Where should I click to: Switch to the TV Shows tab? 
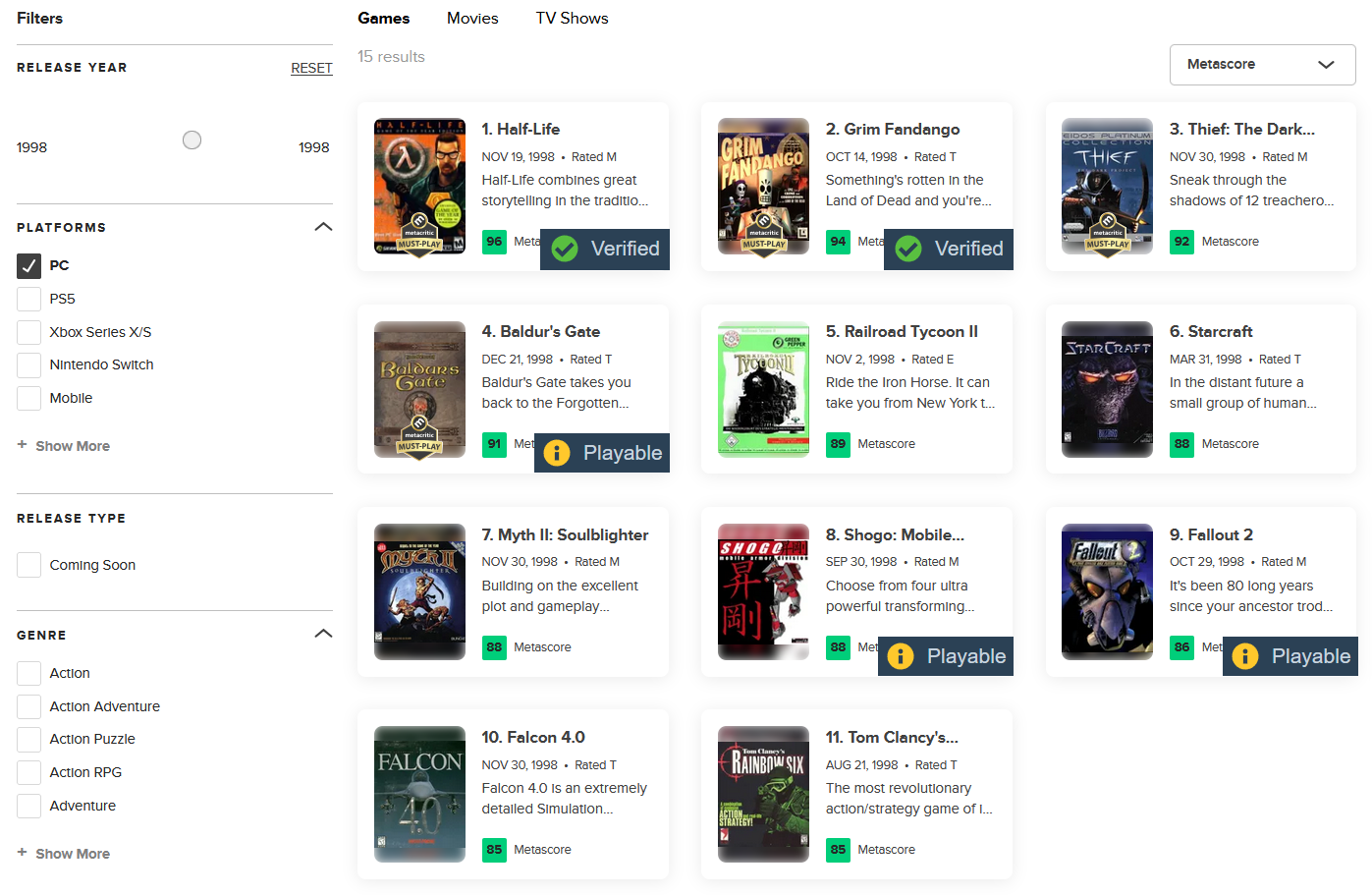point(572,18)
